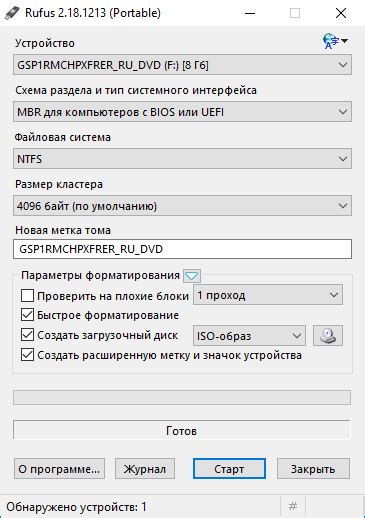Open the language selection globe icon

[x=335, y=41]
